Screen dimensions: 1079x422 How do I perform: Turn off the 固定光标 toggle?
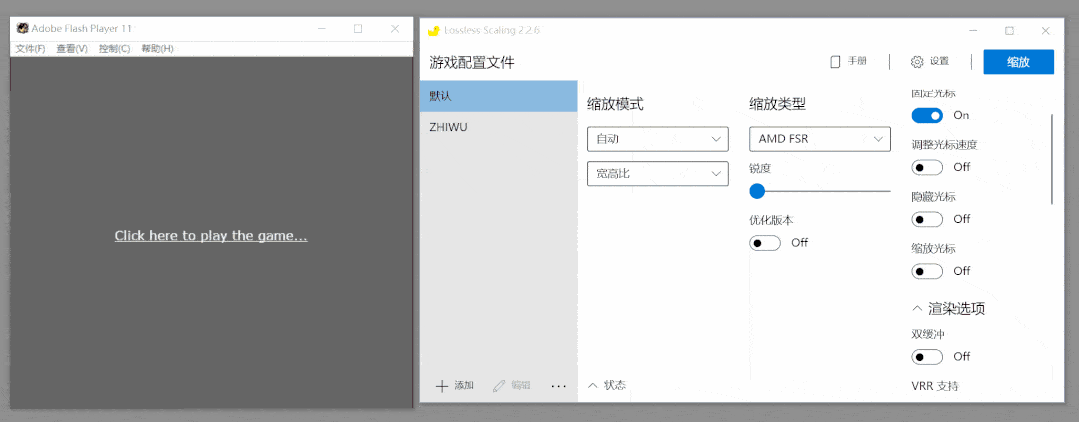click(927, 116)
